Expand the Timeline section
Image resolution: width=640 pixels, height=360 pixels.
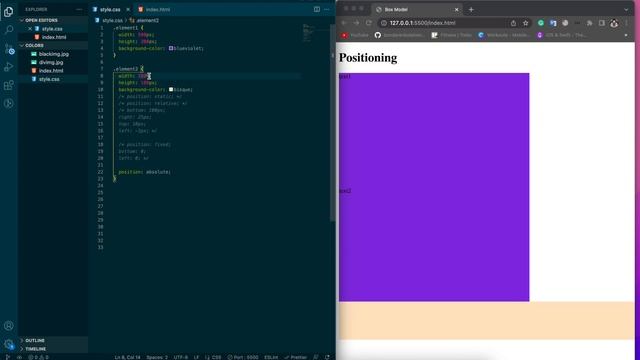(x=53, y=349)
